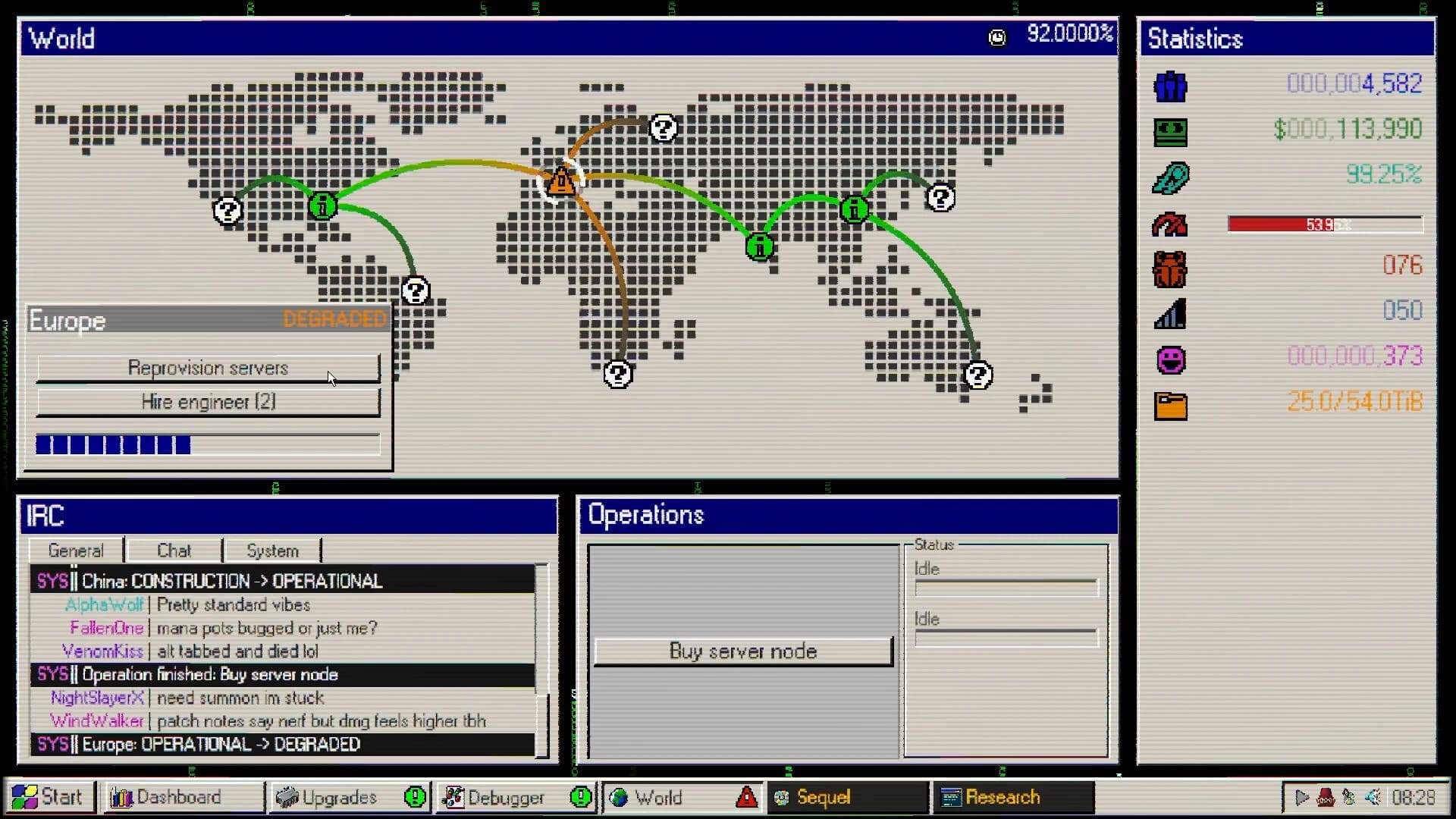Click the red load progress bar in Statistics

tap(1324, 224)
